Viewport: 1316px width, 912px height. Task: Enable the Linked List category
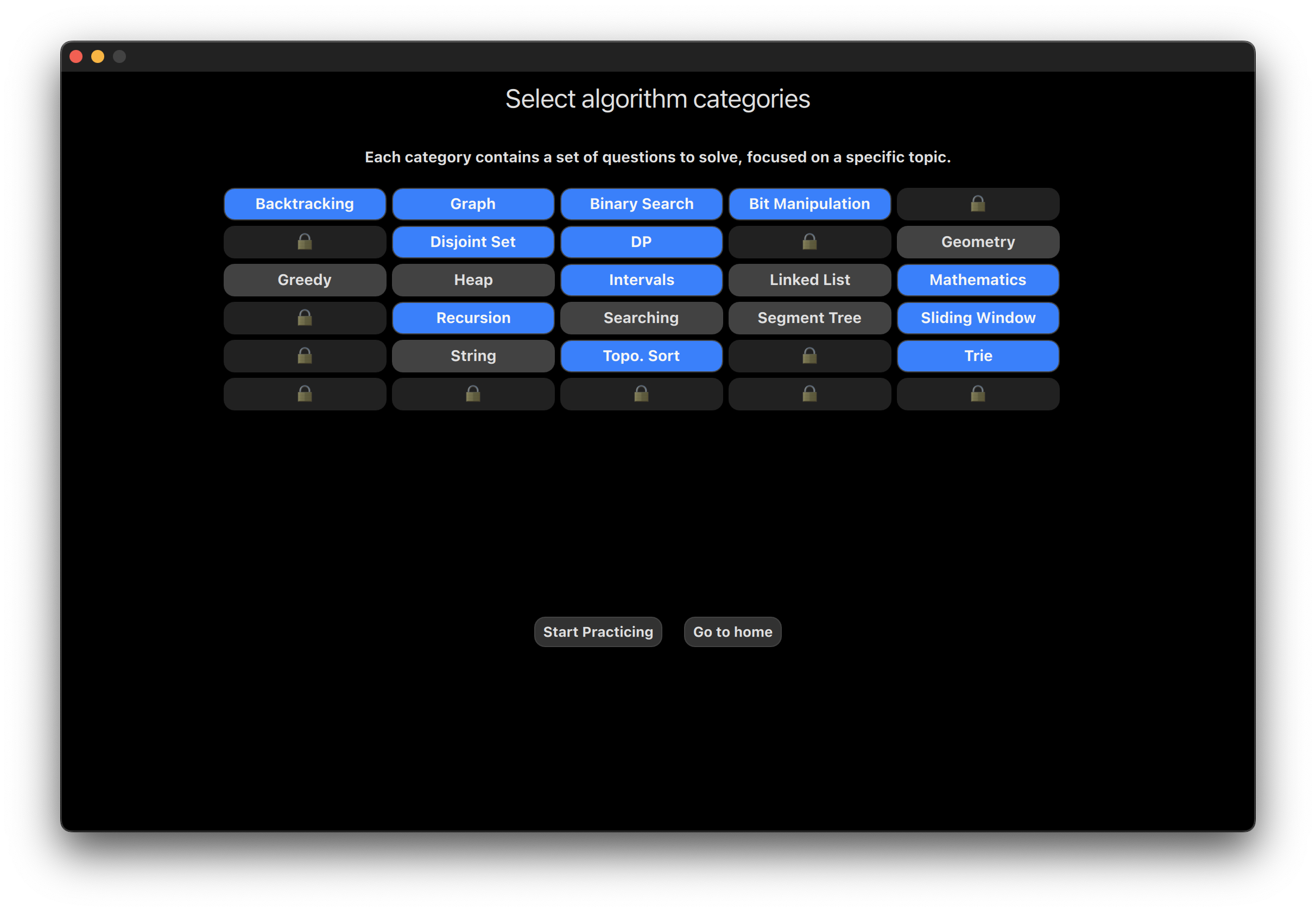pos(809,280)
